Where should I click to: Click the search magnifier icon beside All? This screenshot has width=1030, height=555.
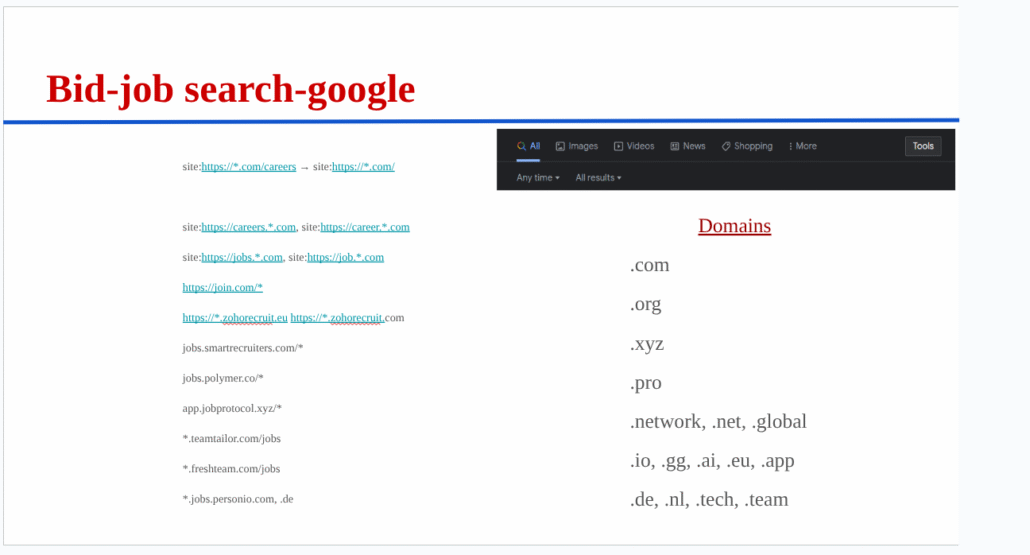click(x=521, y=146)
